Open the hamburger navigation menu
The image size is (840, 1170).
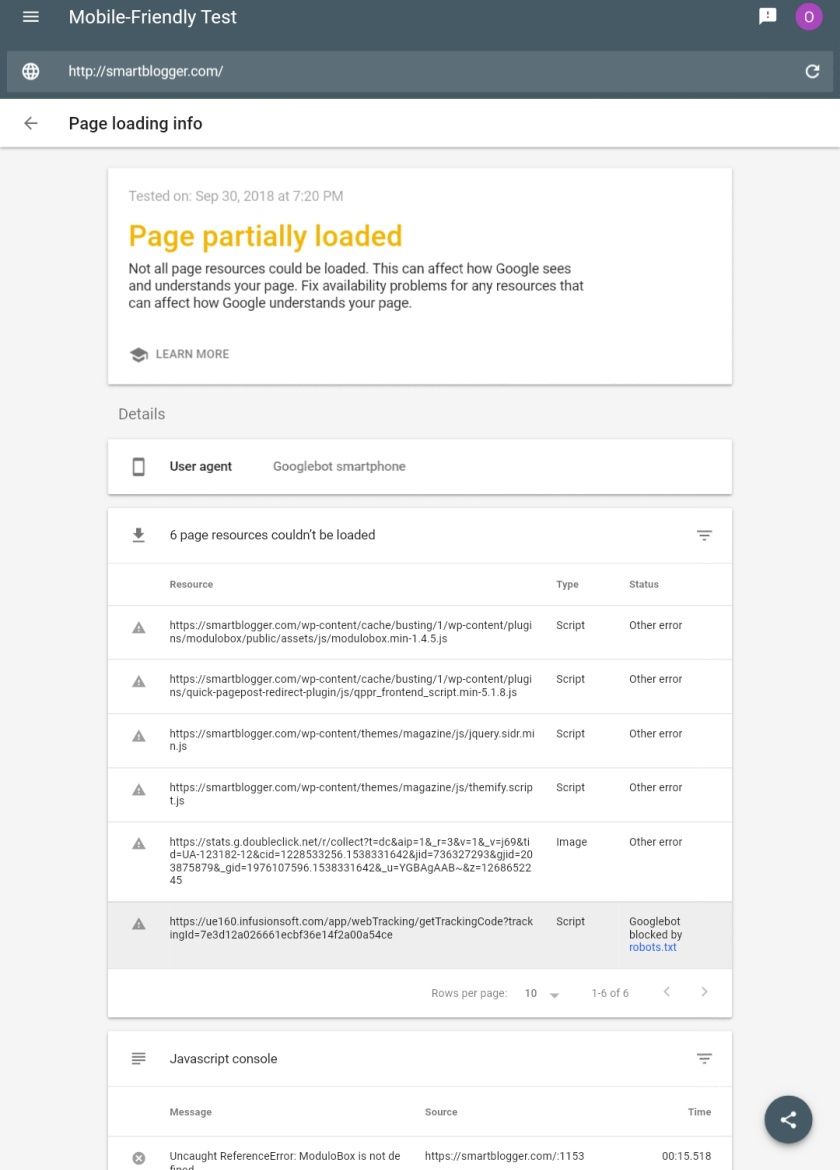click(31, 16)
